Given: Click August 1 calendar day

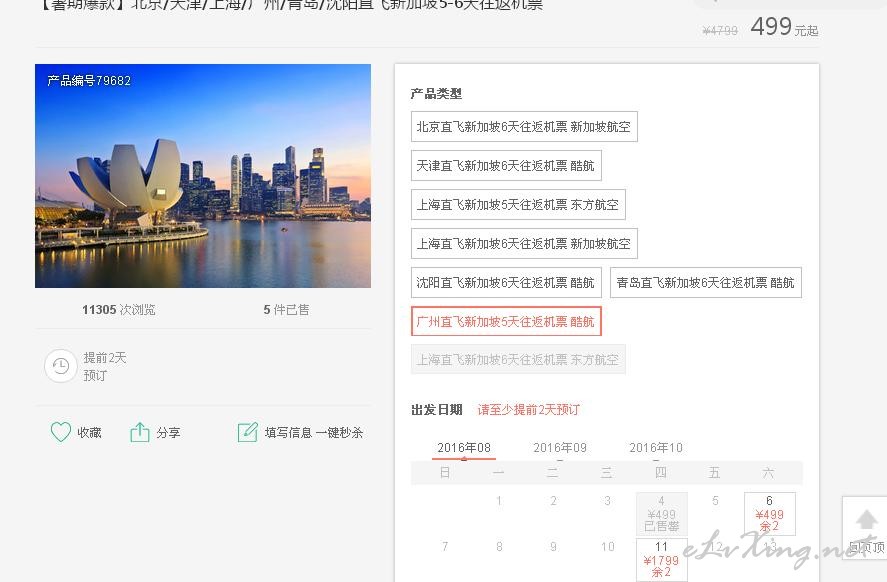Looking at the screenshot, I should pyautogui.click(x=499, y=501).
